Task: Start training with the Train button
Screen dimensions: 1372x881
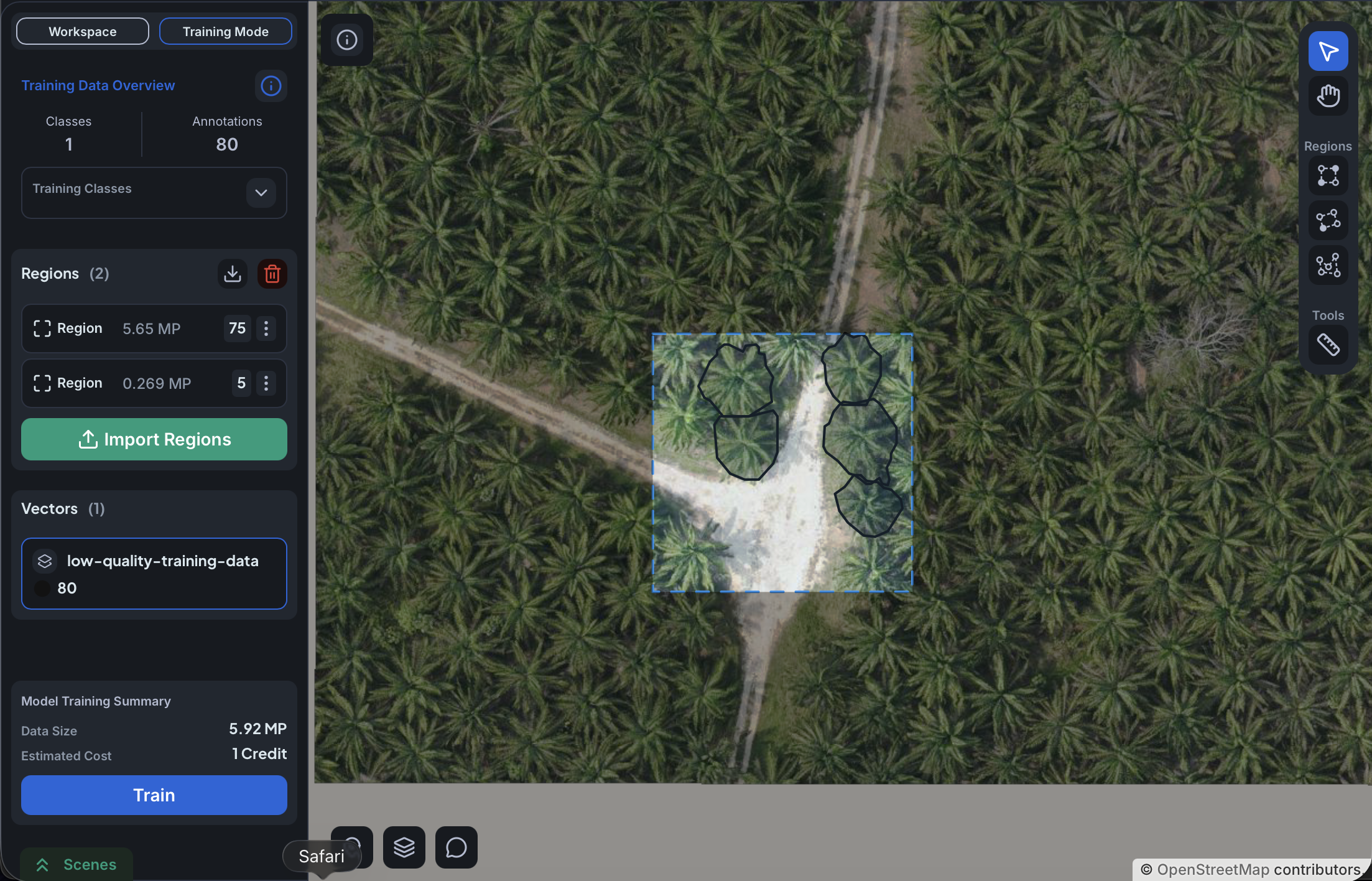Action: click(x=154, y=795)
